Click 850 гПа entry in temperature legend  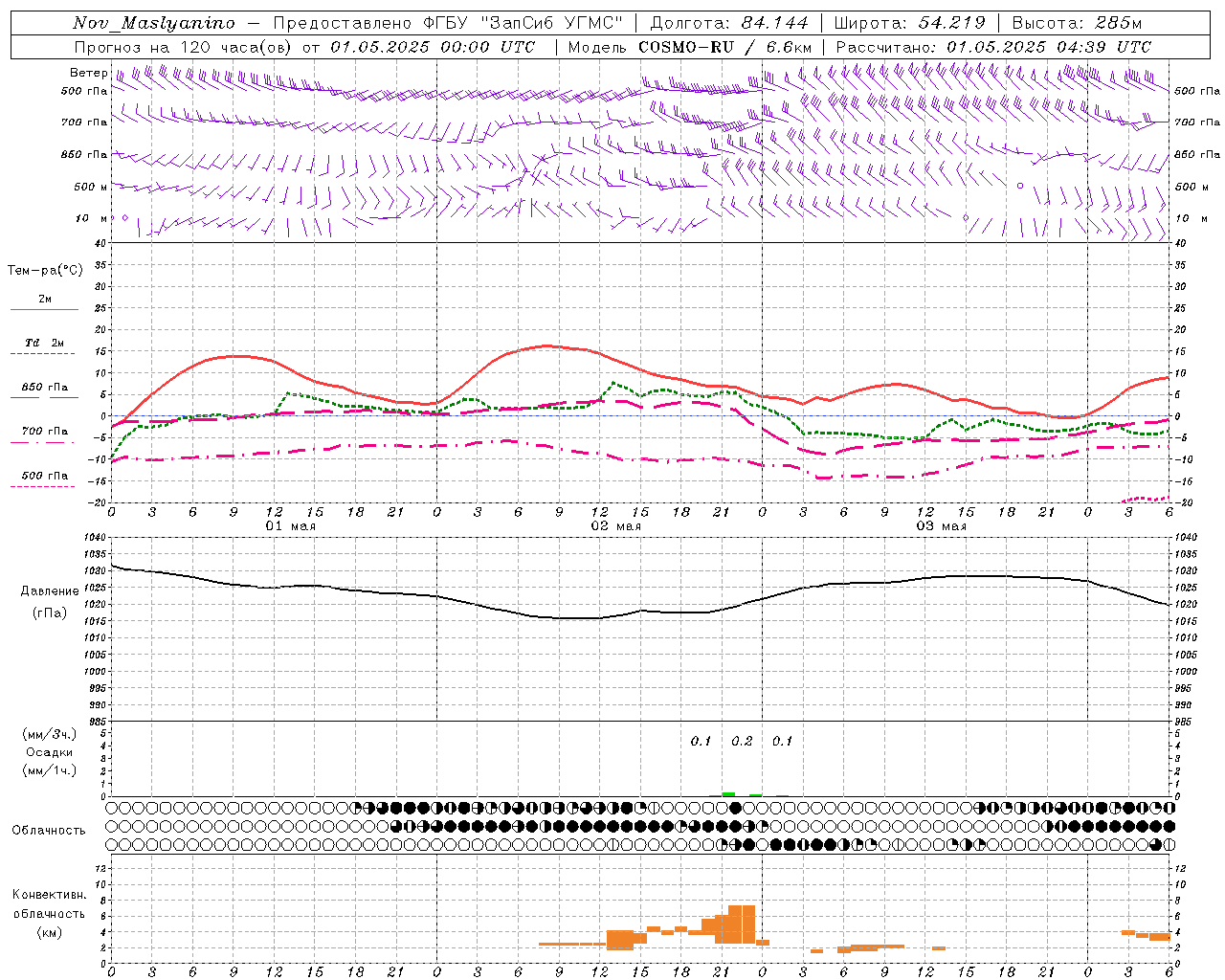pyautogui.click(x=45, y=388)
